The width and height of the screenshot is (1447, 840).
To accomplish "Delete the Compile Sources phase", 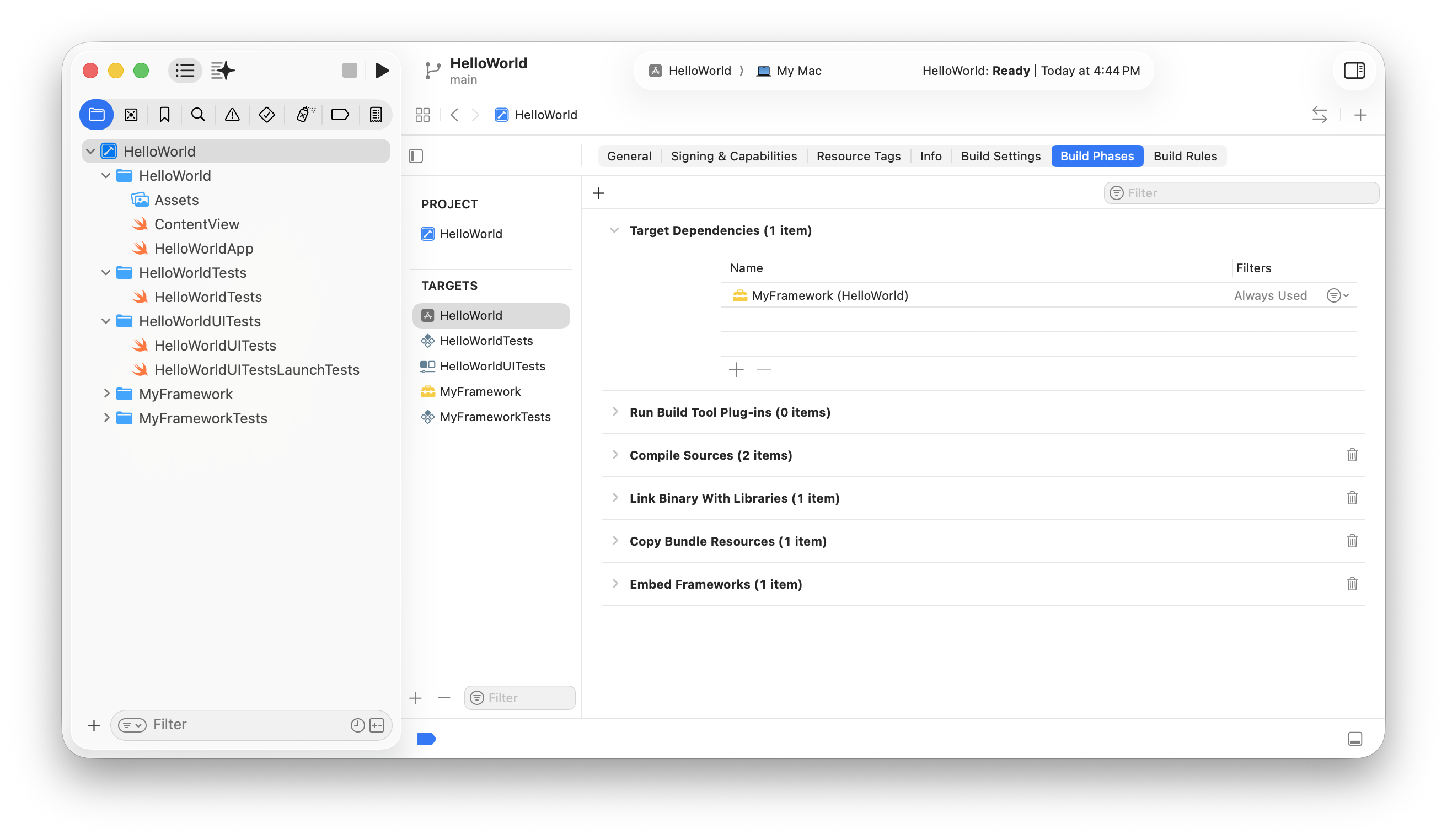I will coord(1352,455).
